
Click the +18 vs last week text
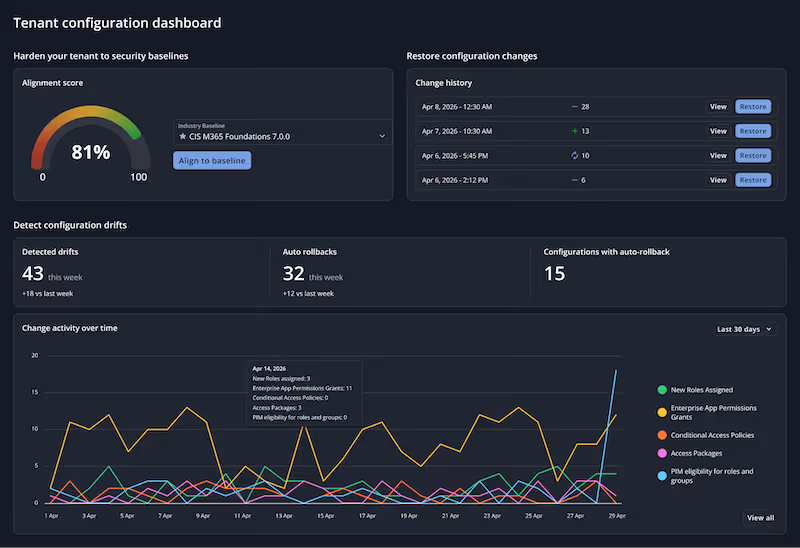point(47,293)
